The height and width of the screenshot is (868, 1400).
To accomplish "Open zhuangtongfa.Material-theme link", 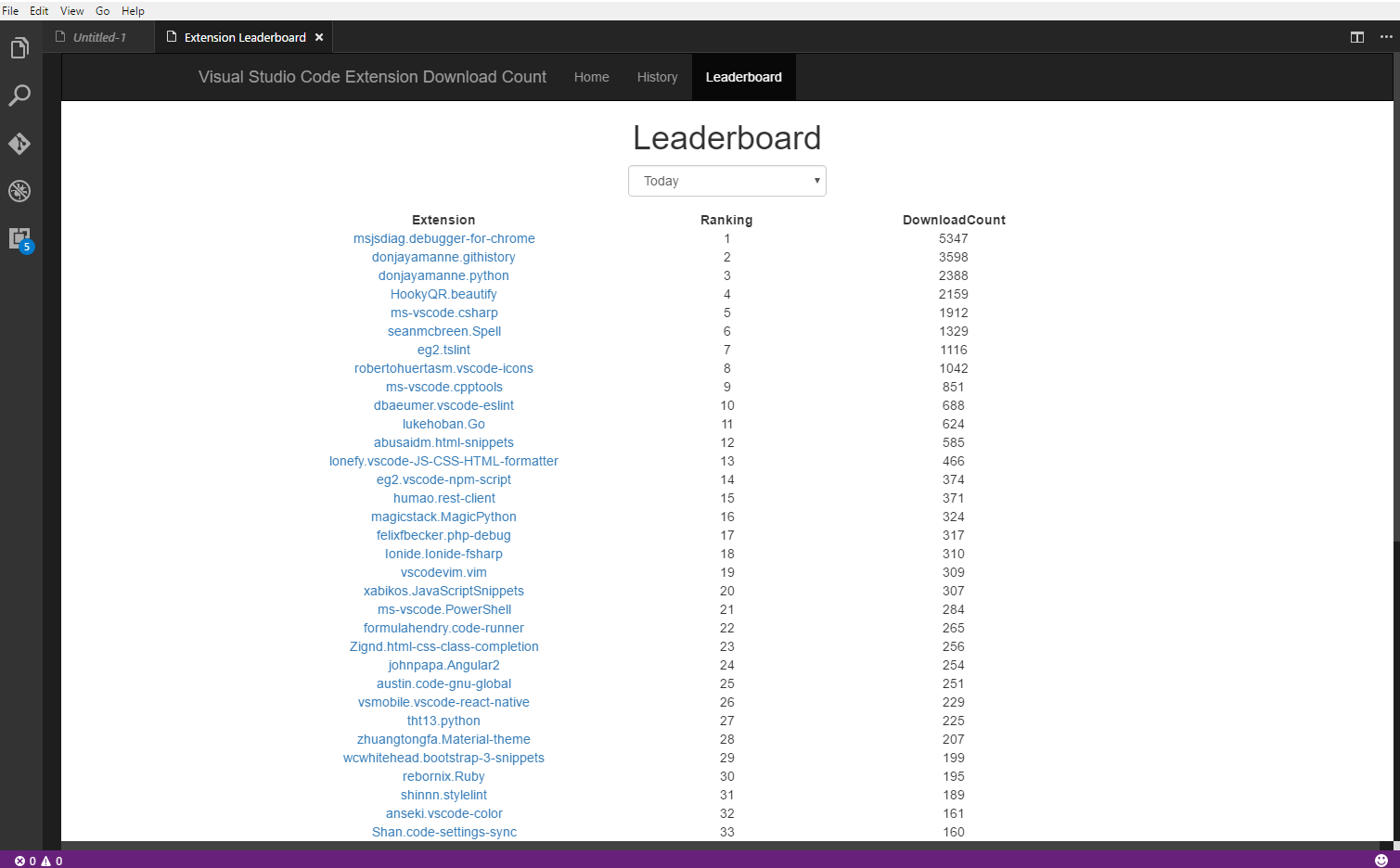I will [443, 739].
